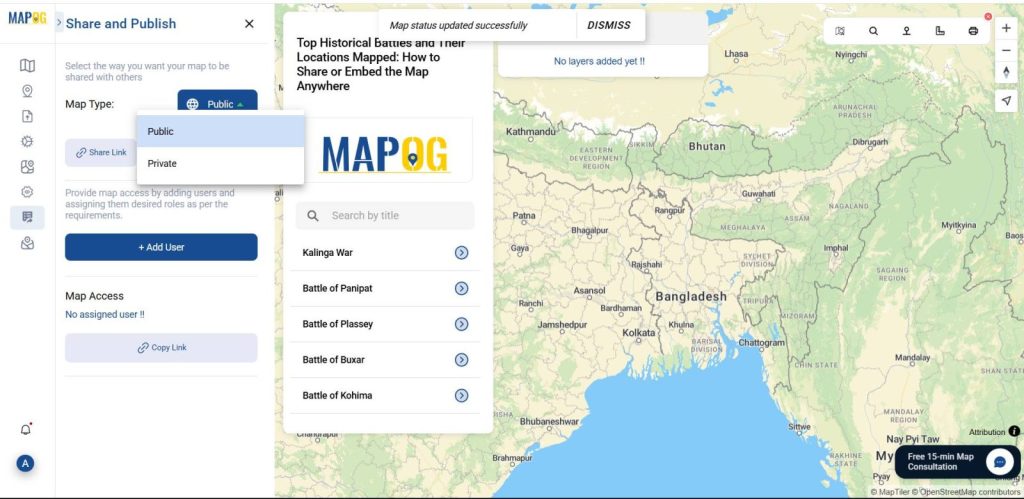
Task: Select the Kalinga War list entry
Action: (x=385, y=253)
